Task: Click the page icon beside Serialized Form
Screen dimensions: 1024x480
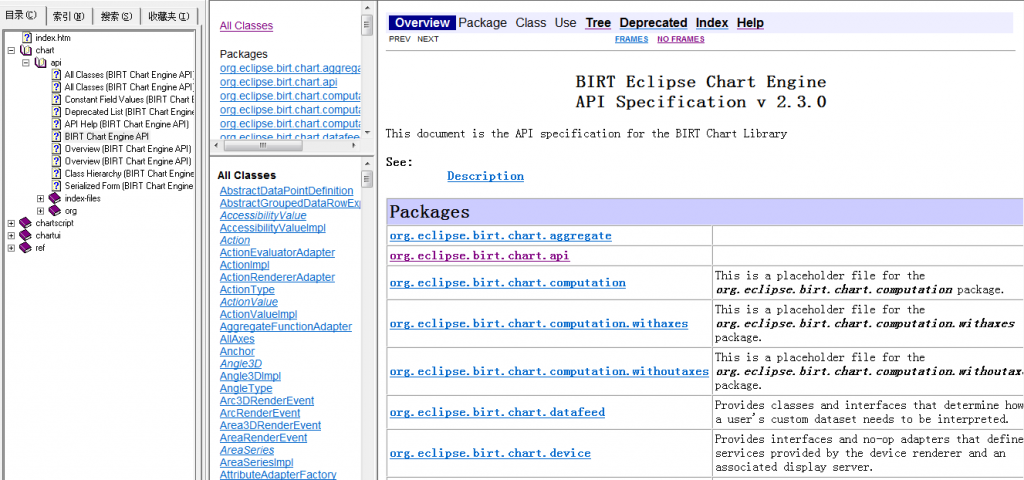Action: pos(56,186)
